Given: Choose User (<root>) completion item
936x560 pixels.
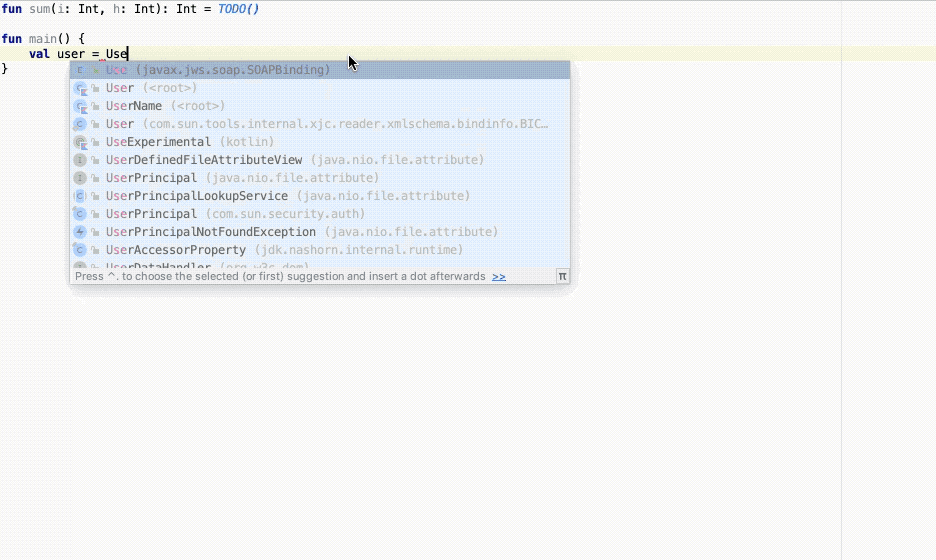Looking at the screenshot, I should click(320, 88).
